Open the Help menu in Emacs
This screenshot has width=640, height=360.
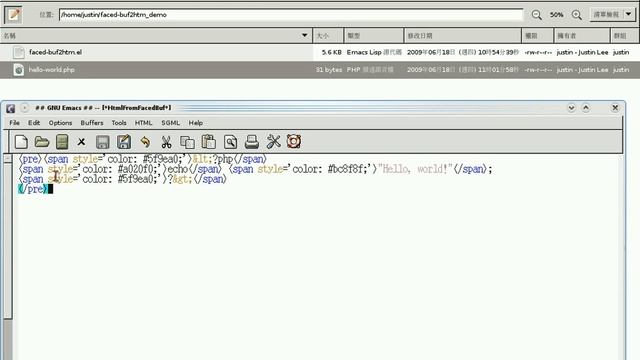coord(196,123)
